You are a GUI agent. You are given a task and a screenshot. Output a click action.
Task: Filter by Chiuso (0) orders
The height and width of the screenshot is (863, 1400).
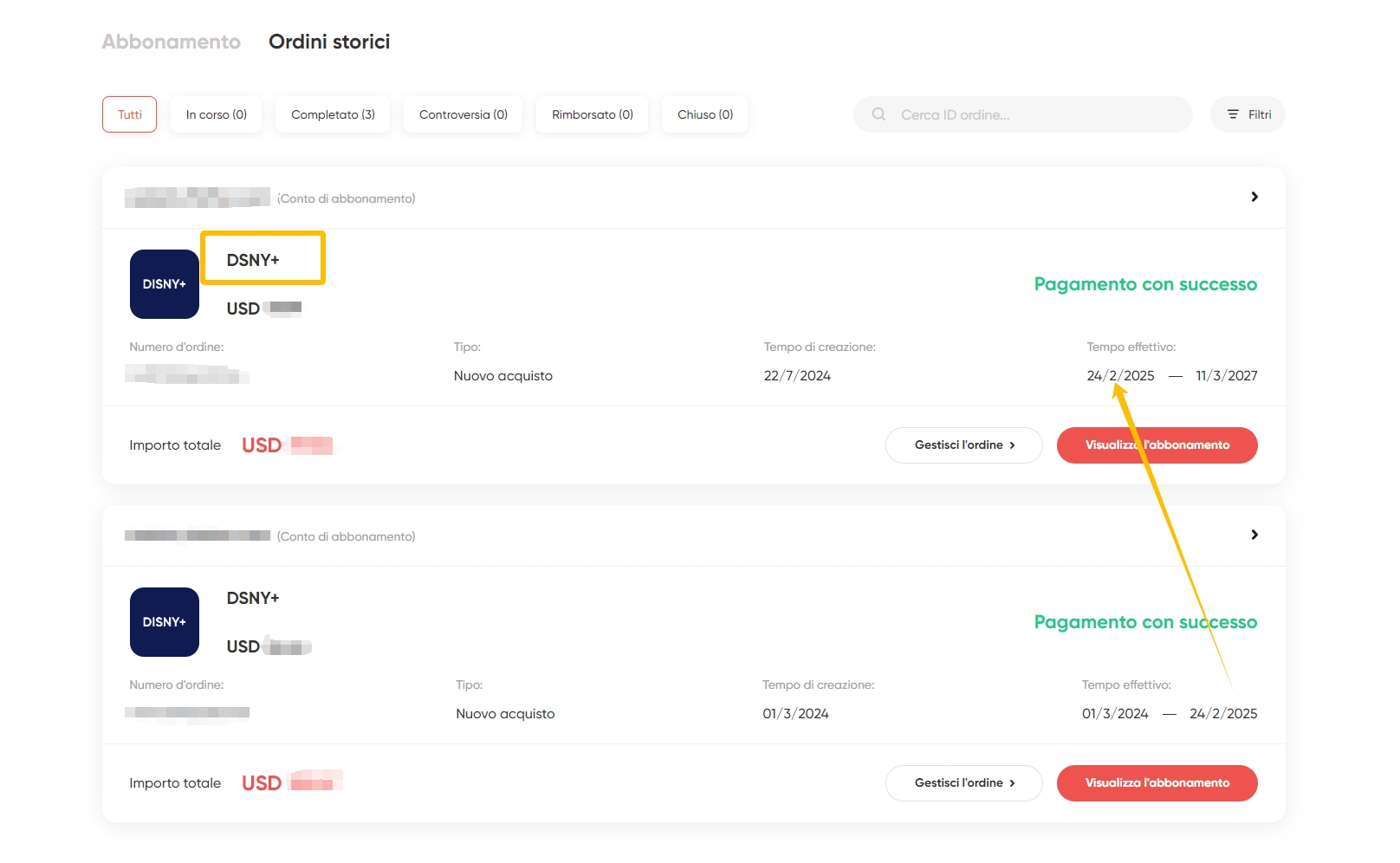click(705, 114)
